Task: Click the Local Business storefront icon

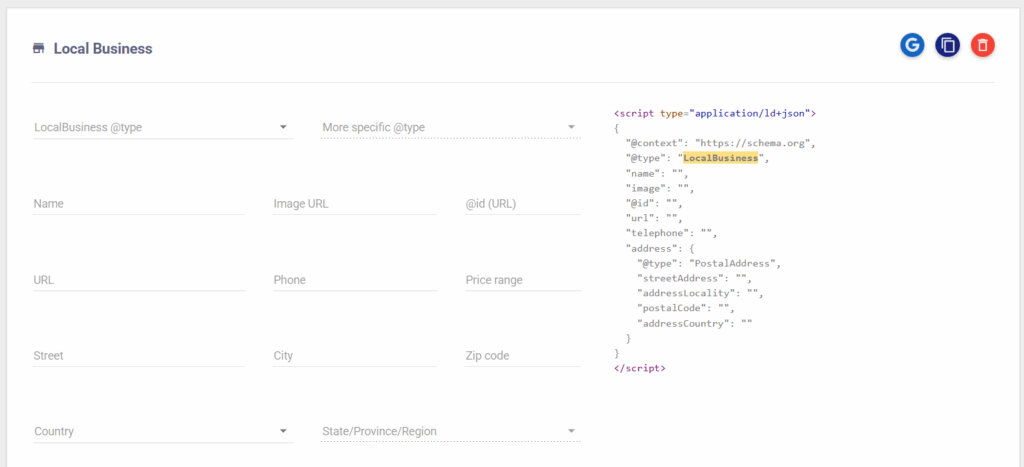Action: coord(39,48)
